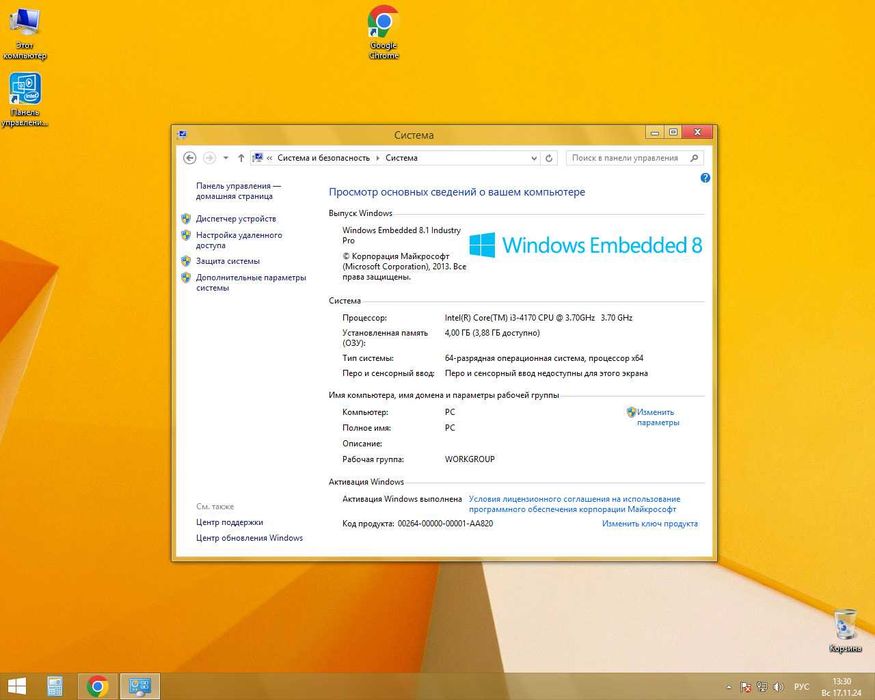Select processor value 'Intel(R) Core(TM) i3-4170'
This screenshot has width=875, height=700.
[x=539, y=318]
